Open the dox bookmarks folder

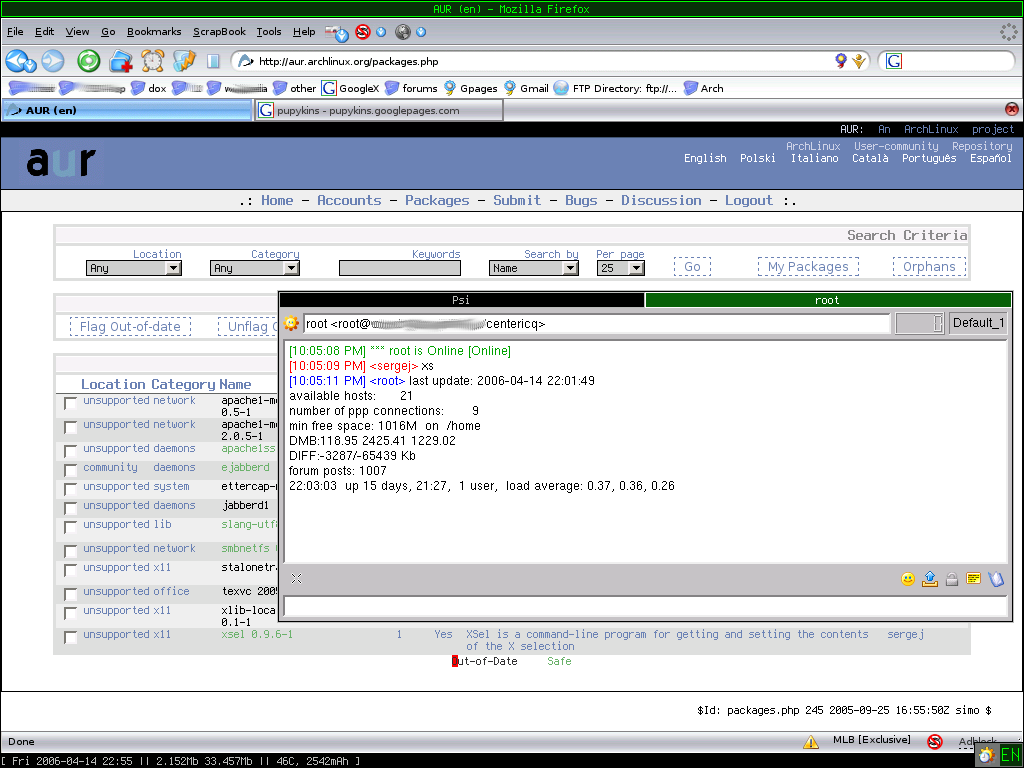[148, 88]
